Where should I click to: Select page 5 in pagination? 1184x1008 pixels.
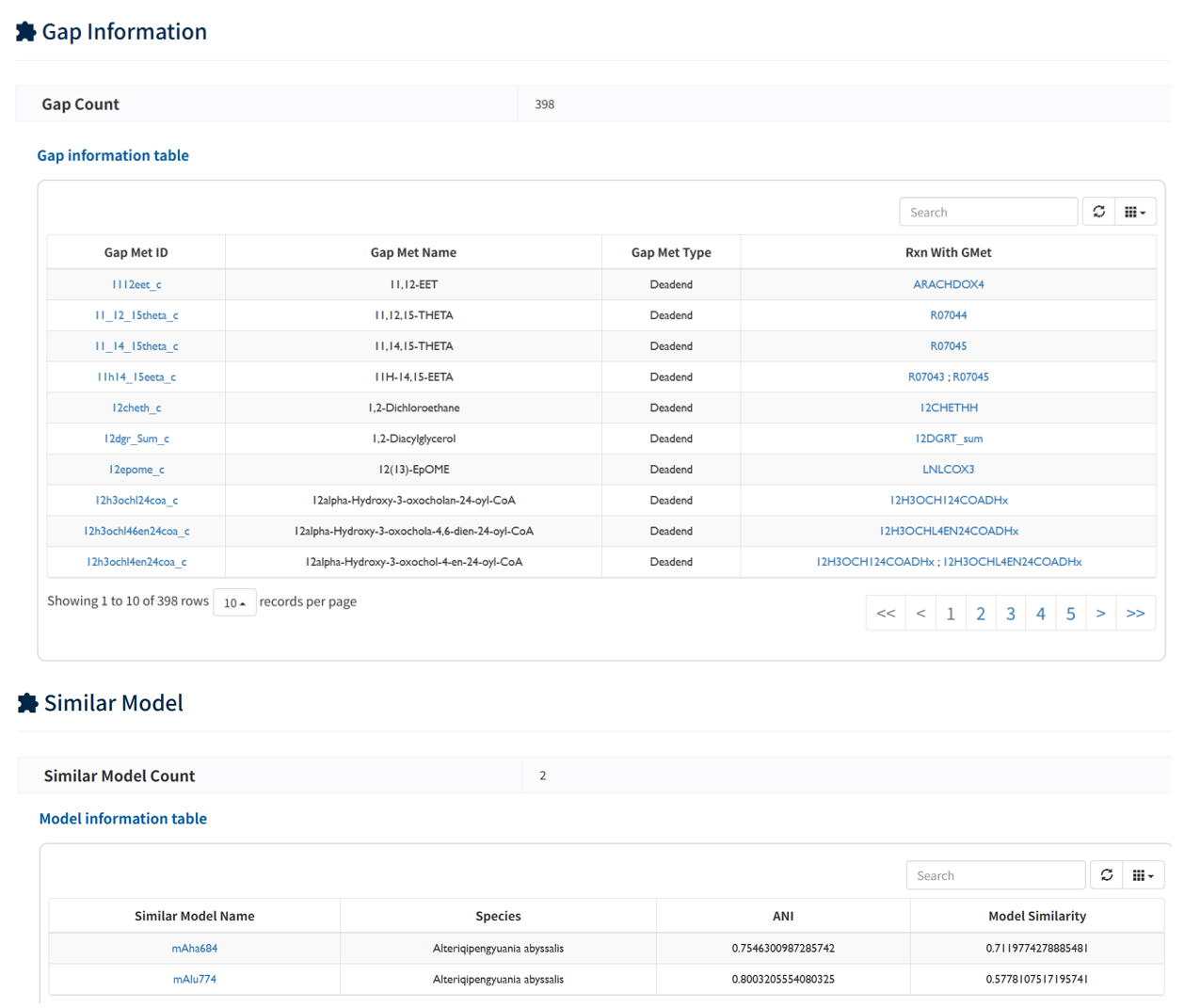1070,614
